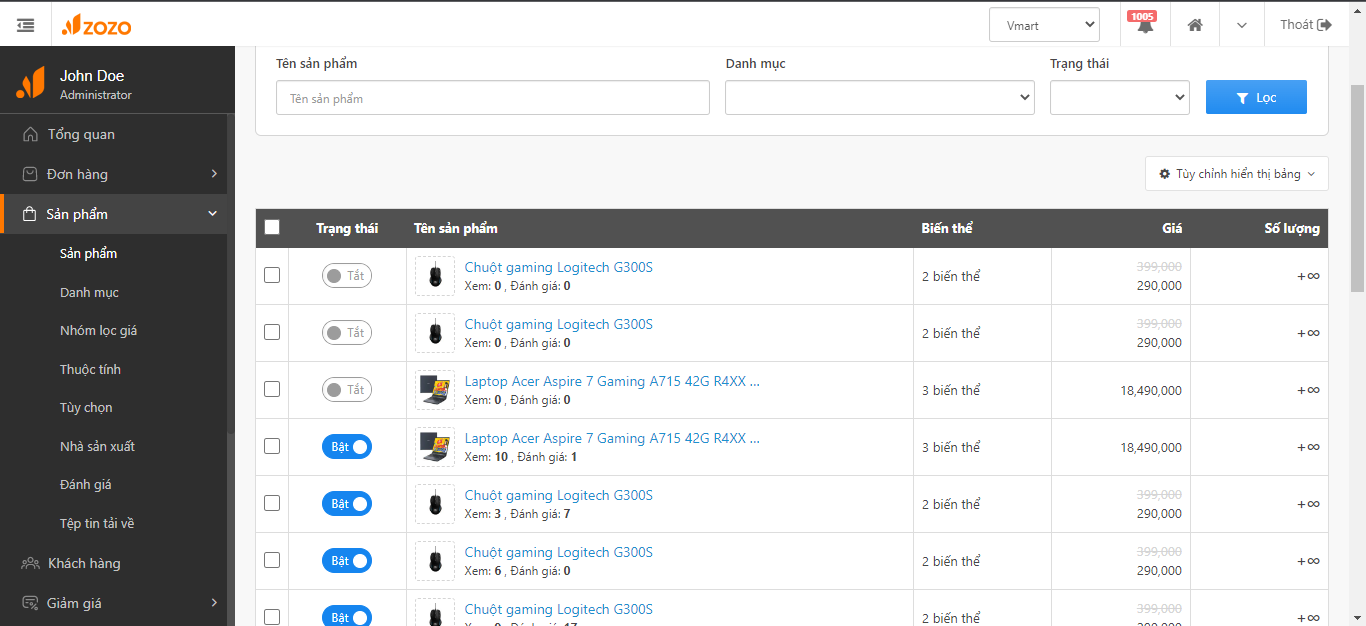1366x626 pixels.
Task: Click the Biến thể column header
Action: pyautogui.click(x=947, y=228)
